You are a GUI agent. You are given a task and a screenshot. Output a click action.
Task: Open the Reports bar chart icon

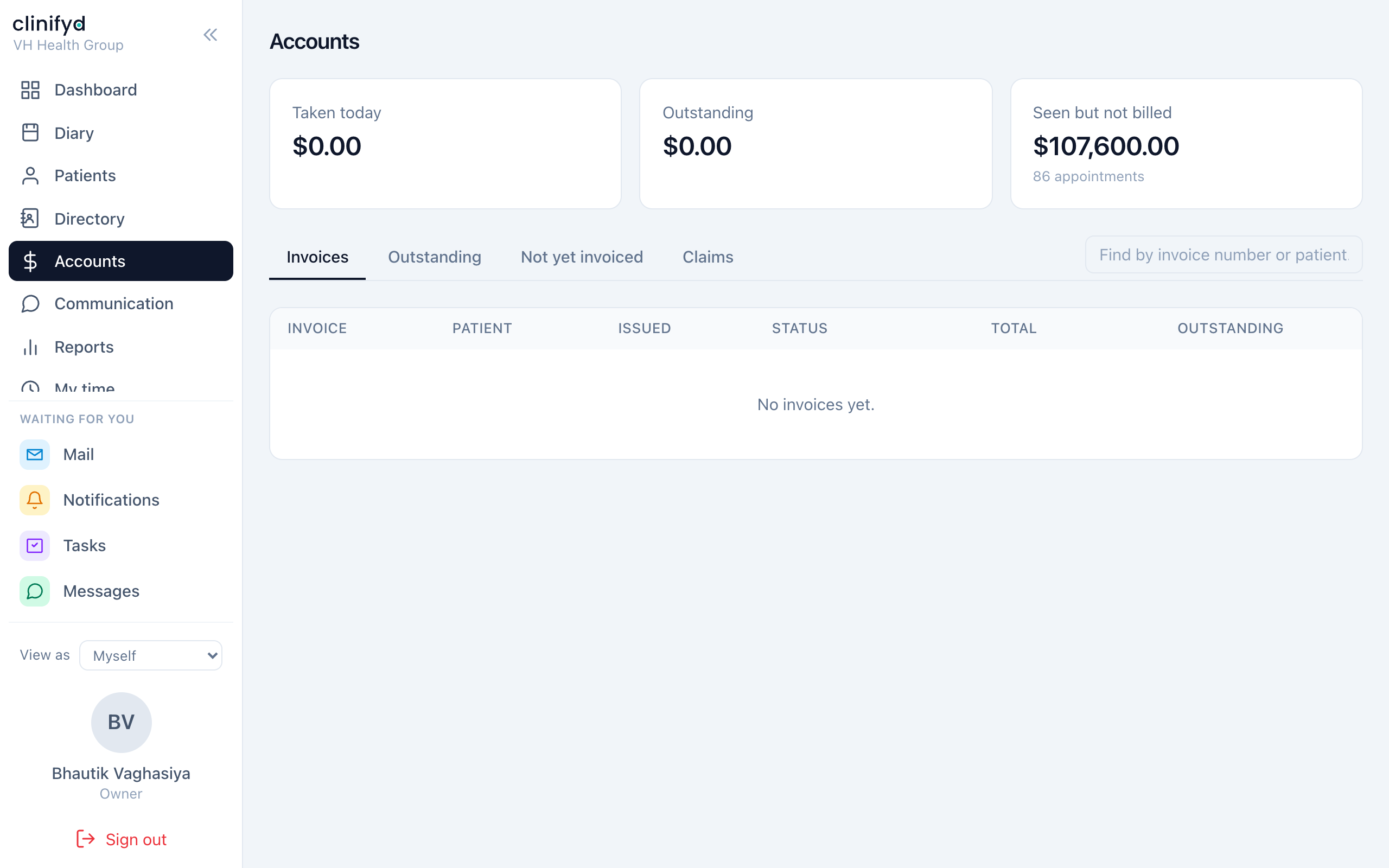[30, 347]
